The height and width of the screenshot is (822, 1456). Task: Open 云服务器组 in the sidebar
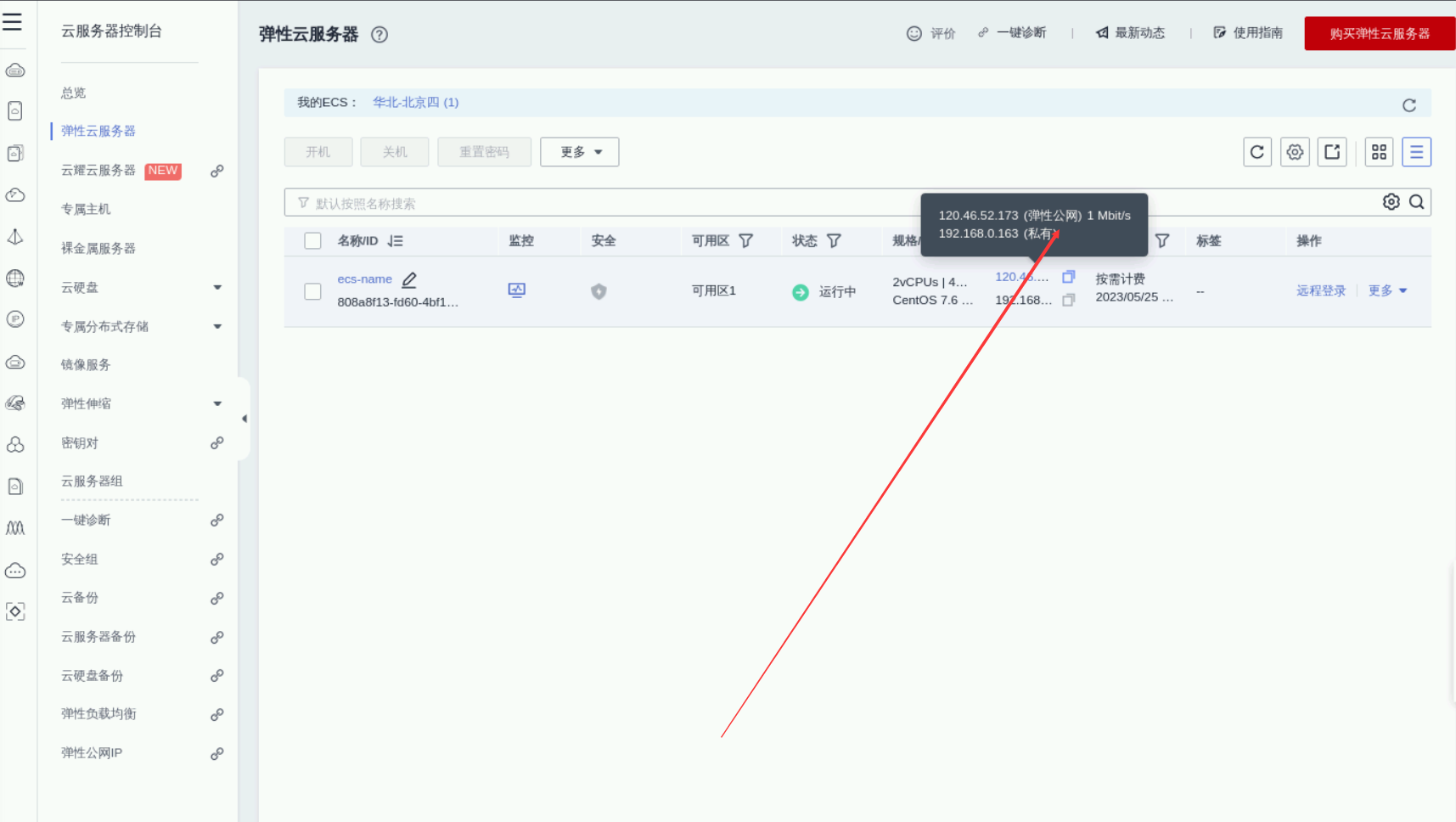[92, 481]
